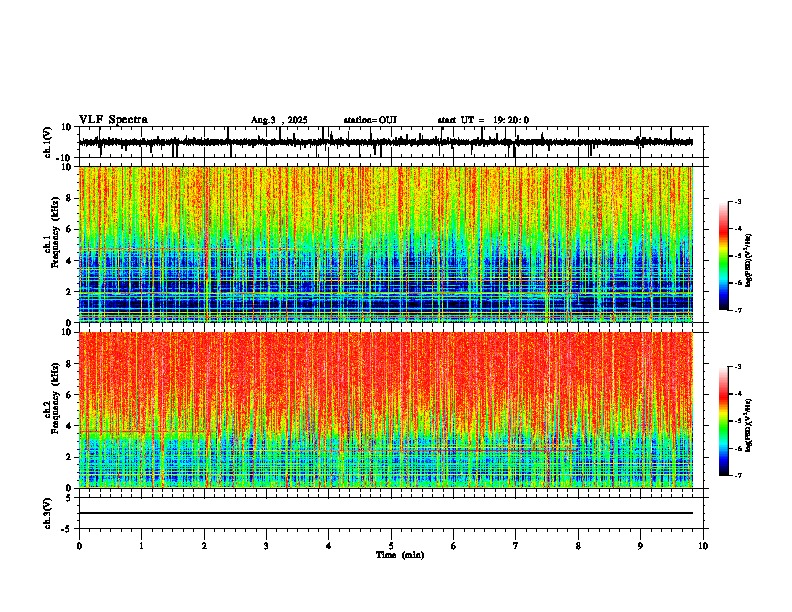This screenshot has height=612, width=792.
Task: Click the "ch.3(V)" axis label
Action: tap(48, 514)
